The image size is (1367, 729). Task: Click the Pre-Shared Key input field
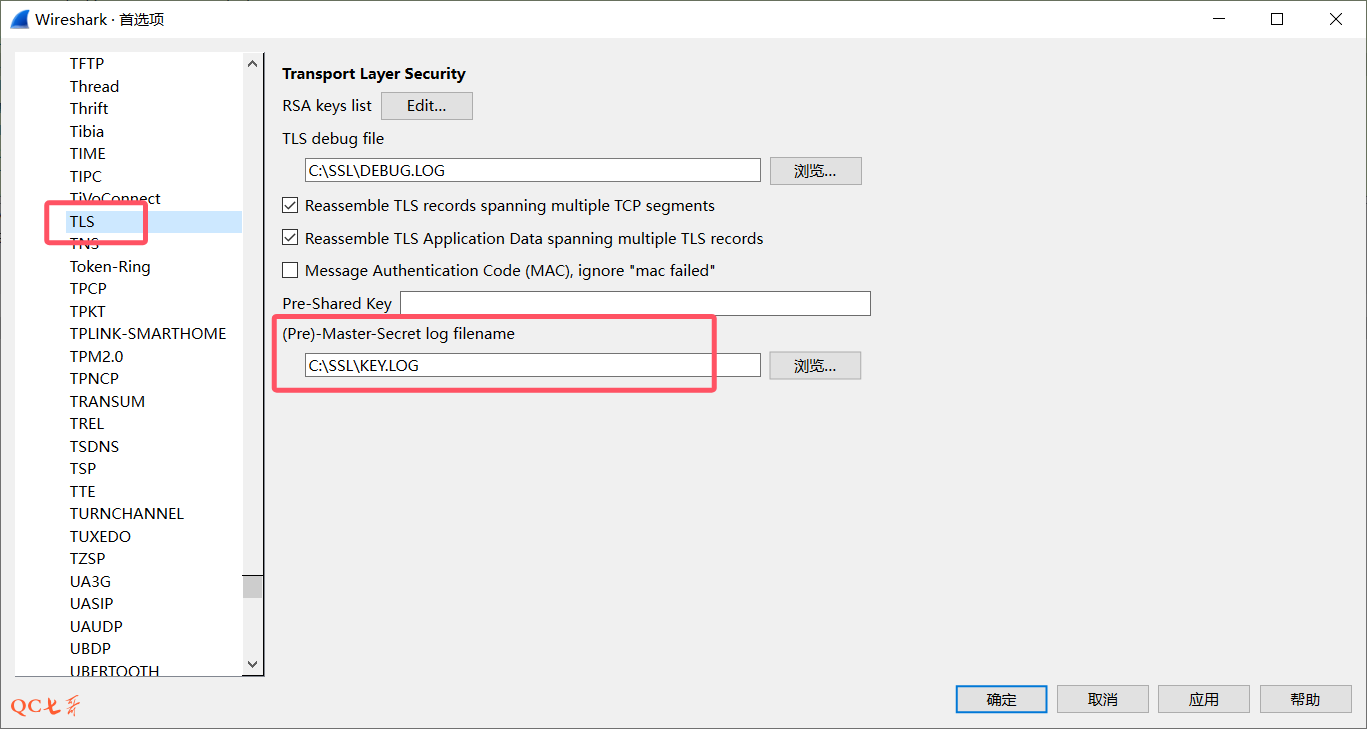635,304
